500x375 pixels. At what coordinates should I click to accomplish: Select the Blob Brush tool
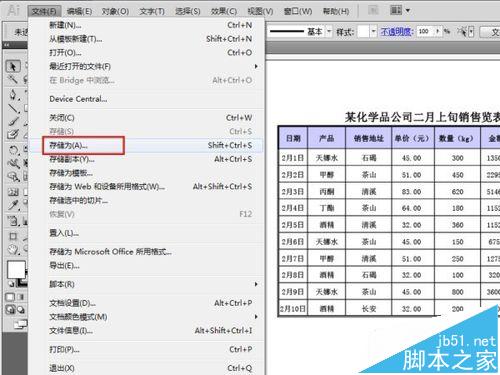13,134
